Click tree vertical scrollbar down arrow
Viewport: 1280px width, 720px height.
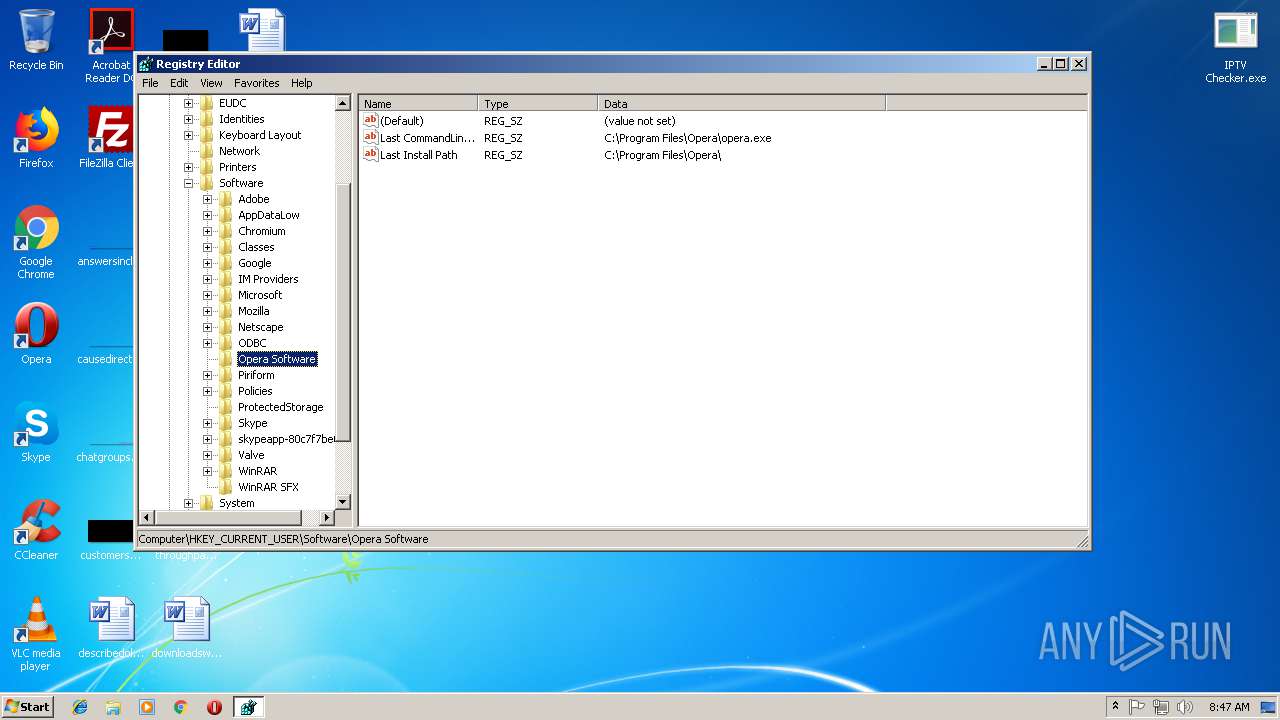(x=343, y=501)
